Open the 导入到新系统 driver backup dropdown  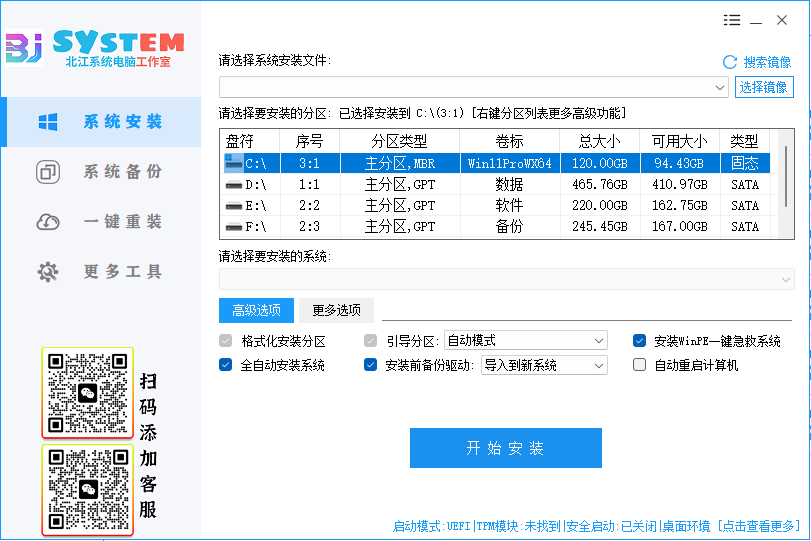click(x=544, y=365)
